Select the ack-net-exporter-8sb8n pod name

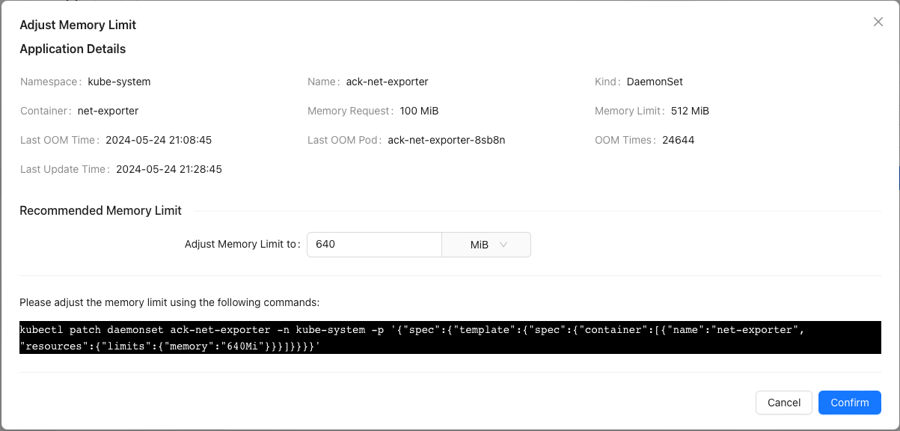[x=447, y=140]
